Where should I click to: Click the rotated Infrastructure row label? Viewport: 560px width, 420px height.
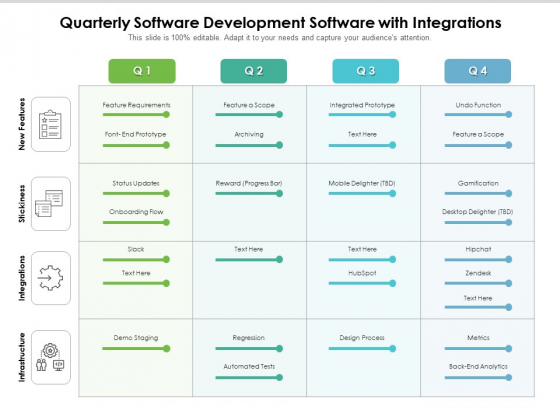[22, 357]
